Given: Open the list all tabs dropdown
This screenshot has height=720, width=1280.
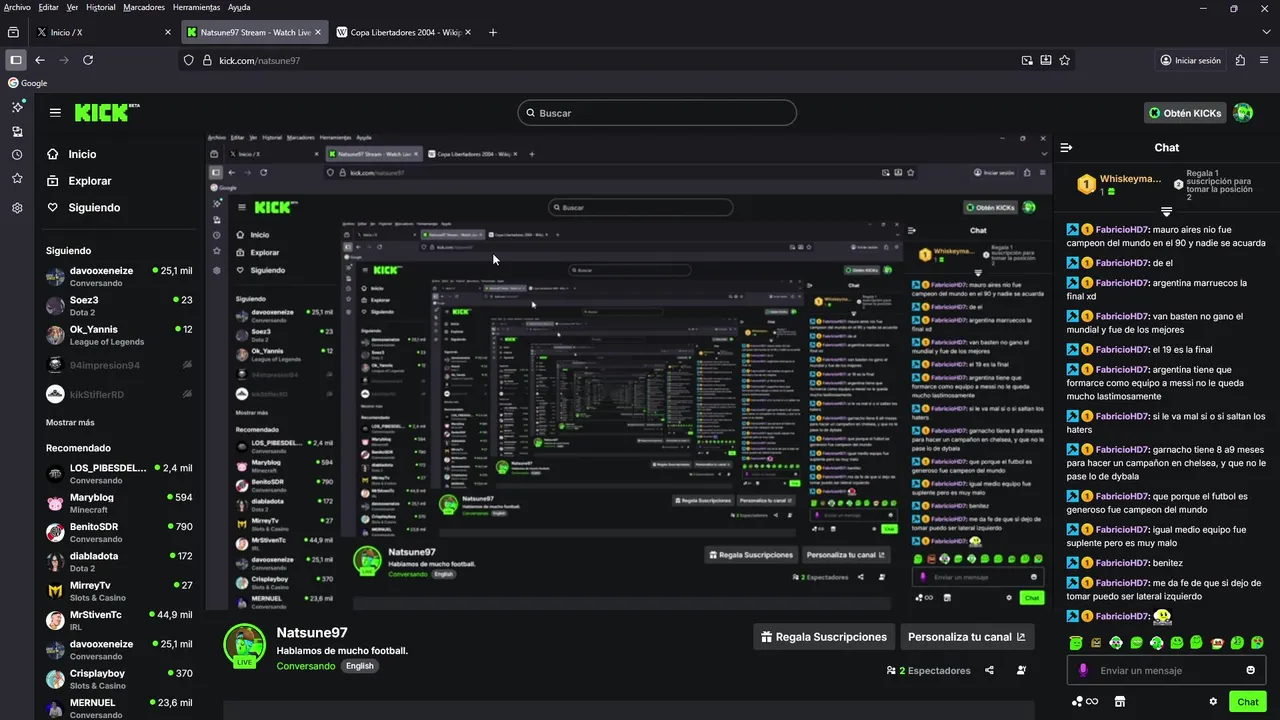Looking at the screenshot, I should 1267,32.
